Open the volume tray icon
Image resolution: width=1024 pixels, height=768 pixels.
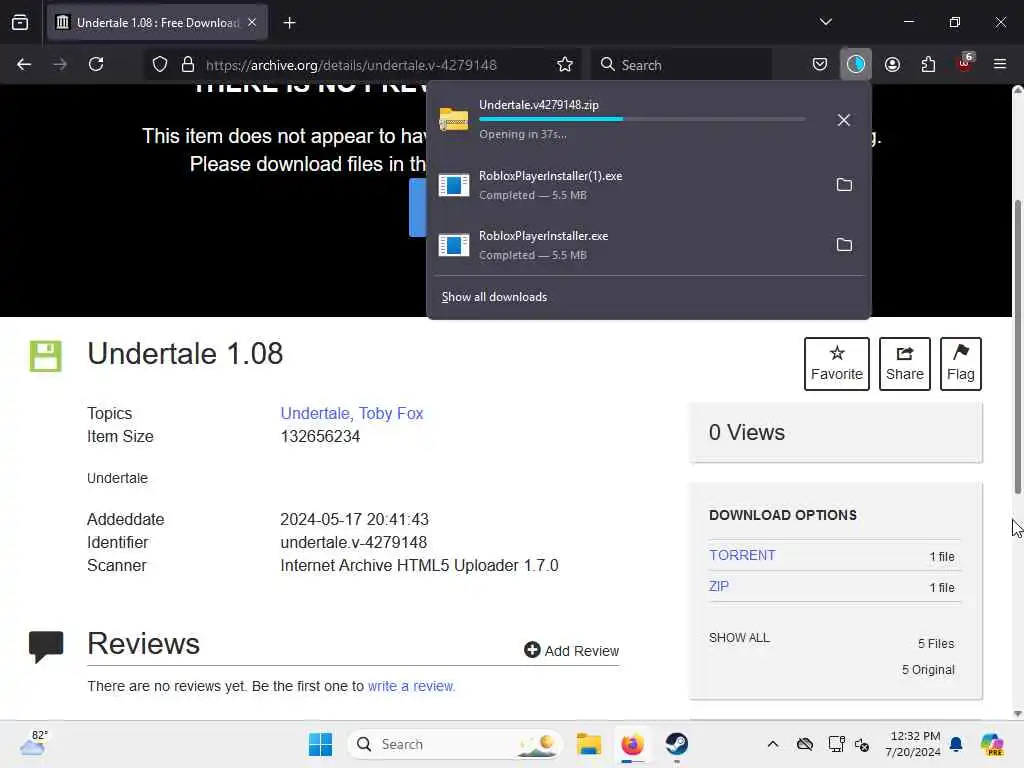tap(862, 744)
